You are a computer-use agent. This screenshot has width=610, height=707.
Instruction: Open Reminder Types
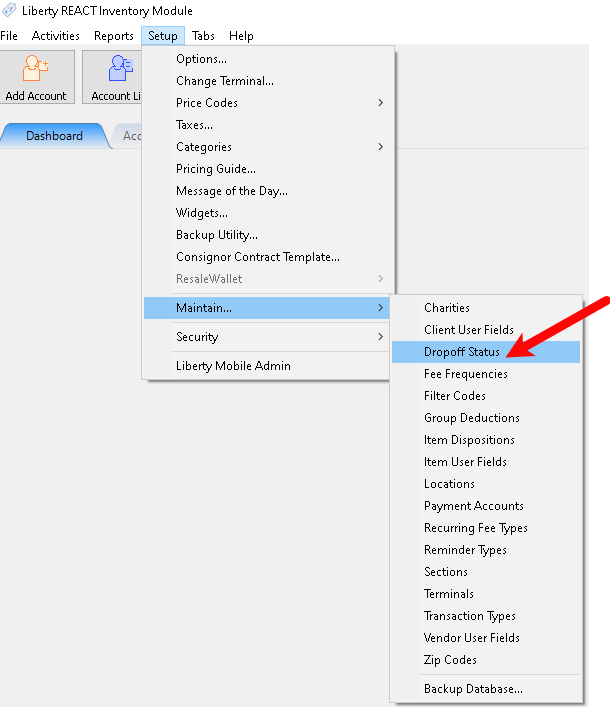(486, 550)
